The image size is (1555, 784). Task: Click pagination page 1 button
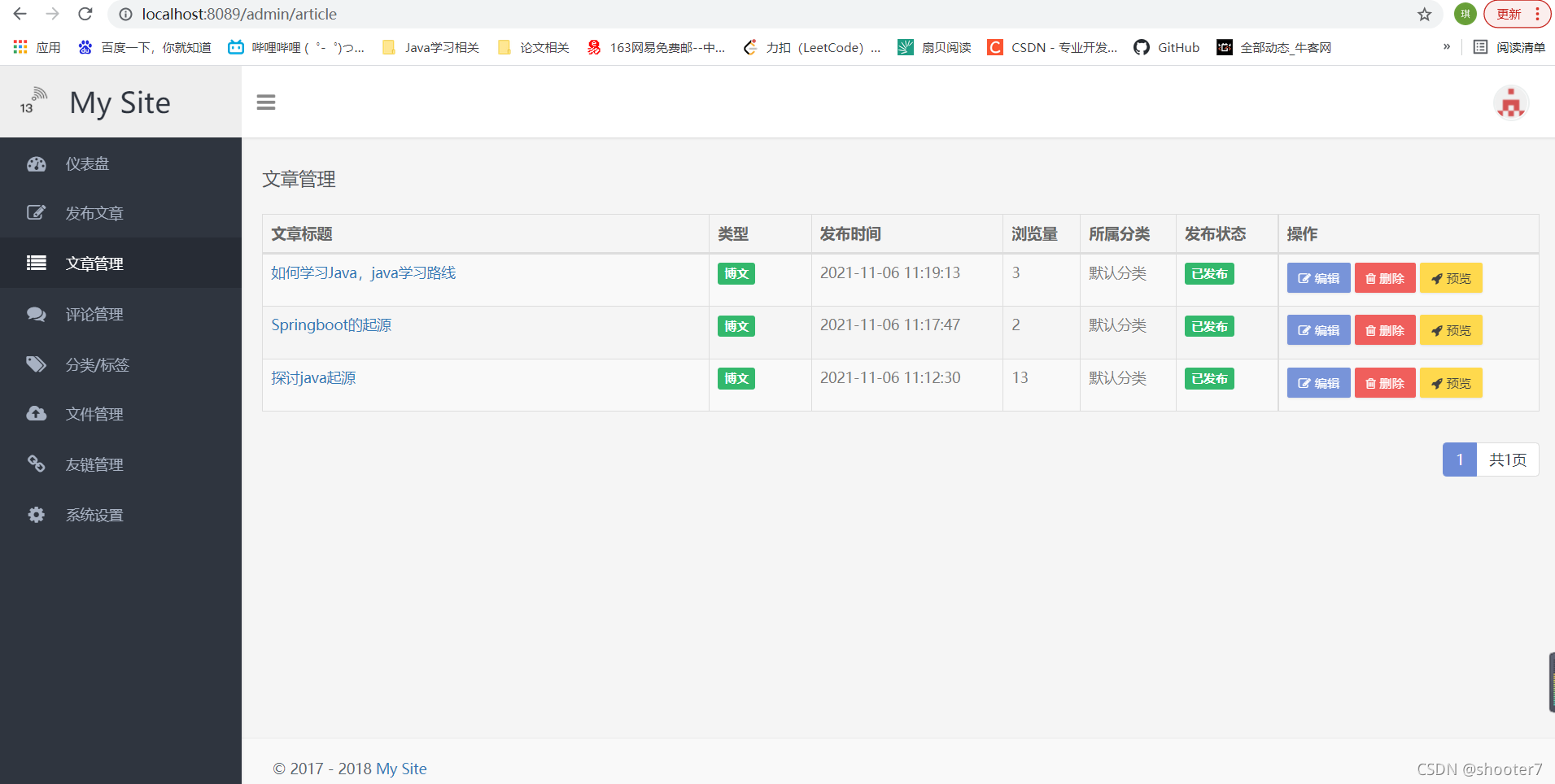(x=1459, y=460)
